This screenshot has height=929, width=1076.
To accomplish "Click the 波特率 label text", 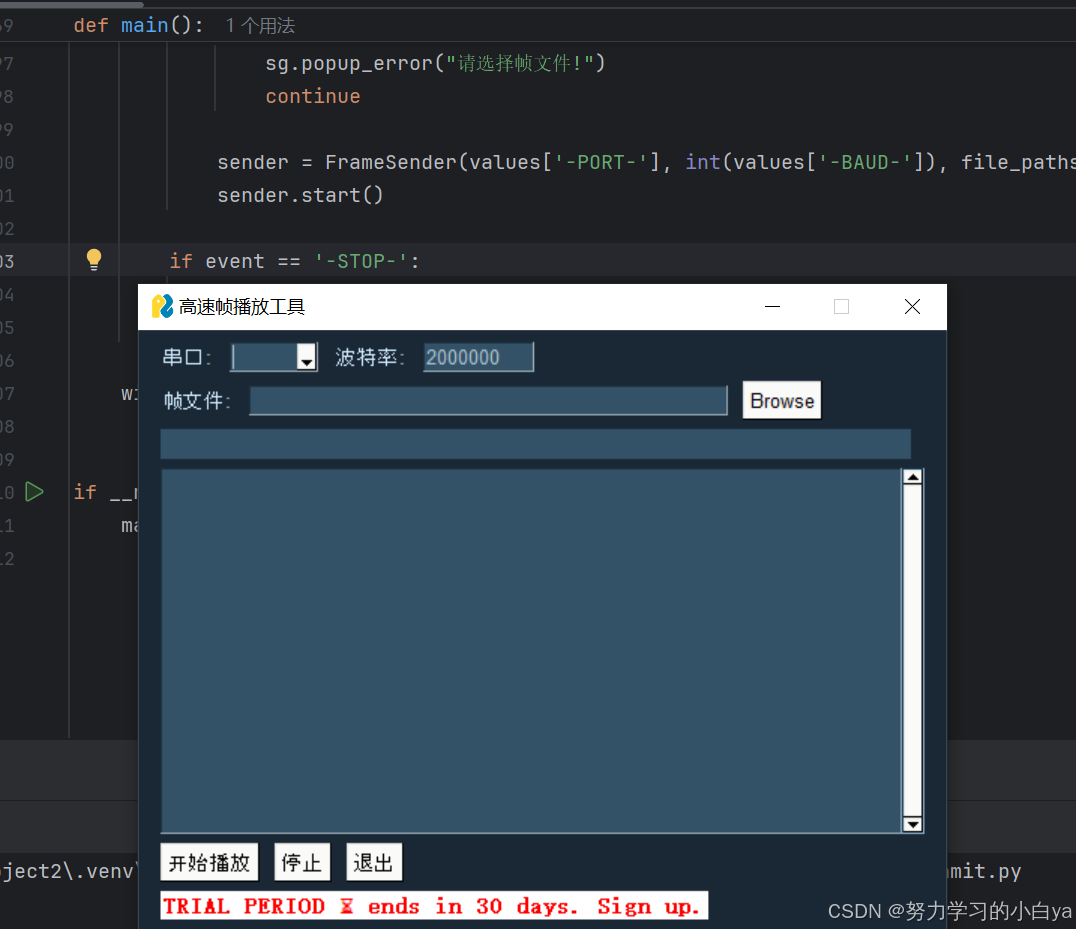I will tap(370, 357).
